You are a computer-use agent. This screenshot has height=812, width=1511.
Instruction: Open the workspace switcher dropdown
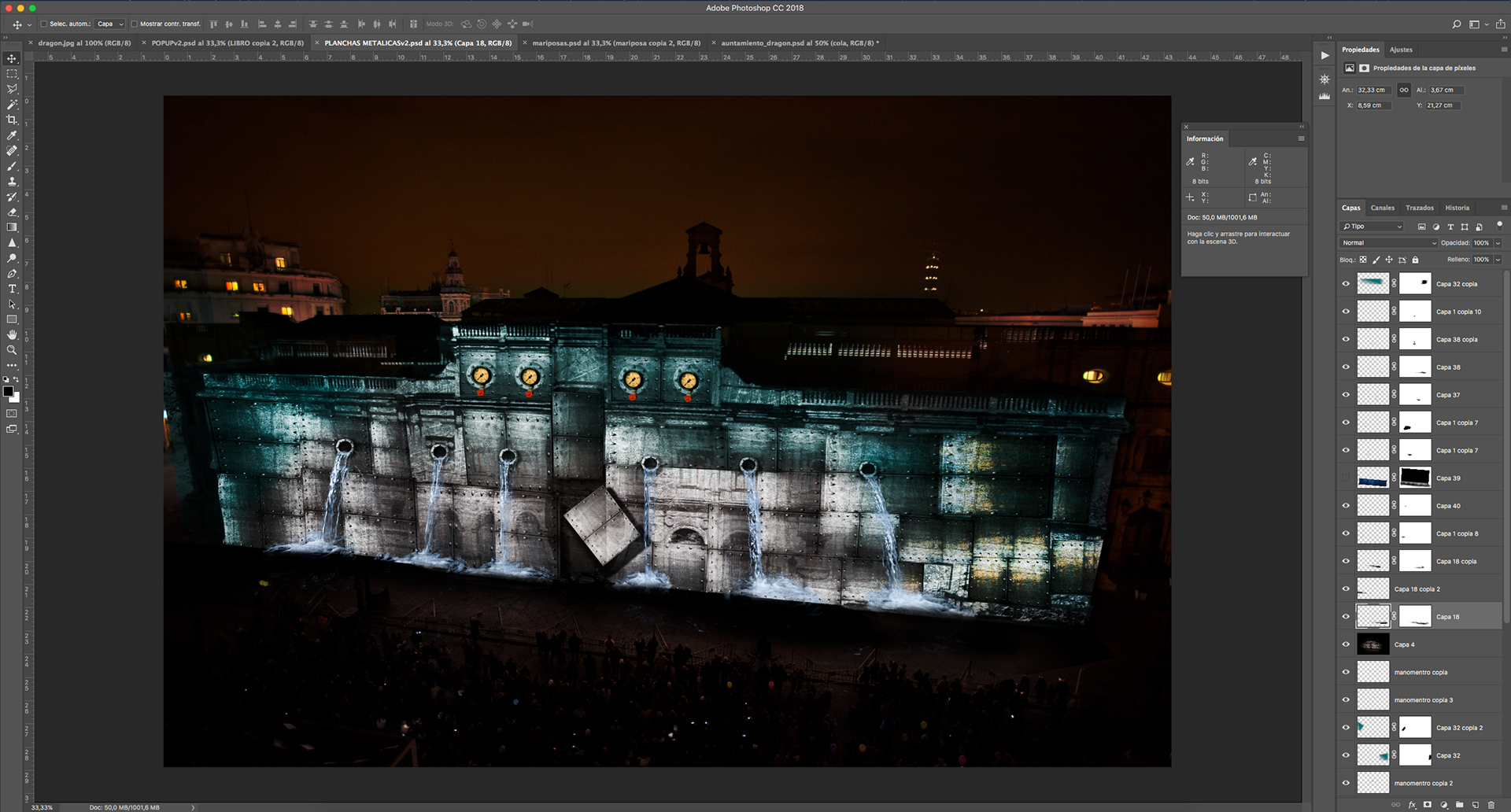tap(1478, 24)
